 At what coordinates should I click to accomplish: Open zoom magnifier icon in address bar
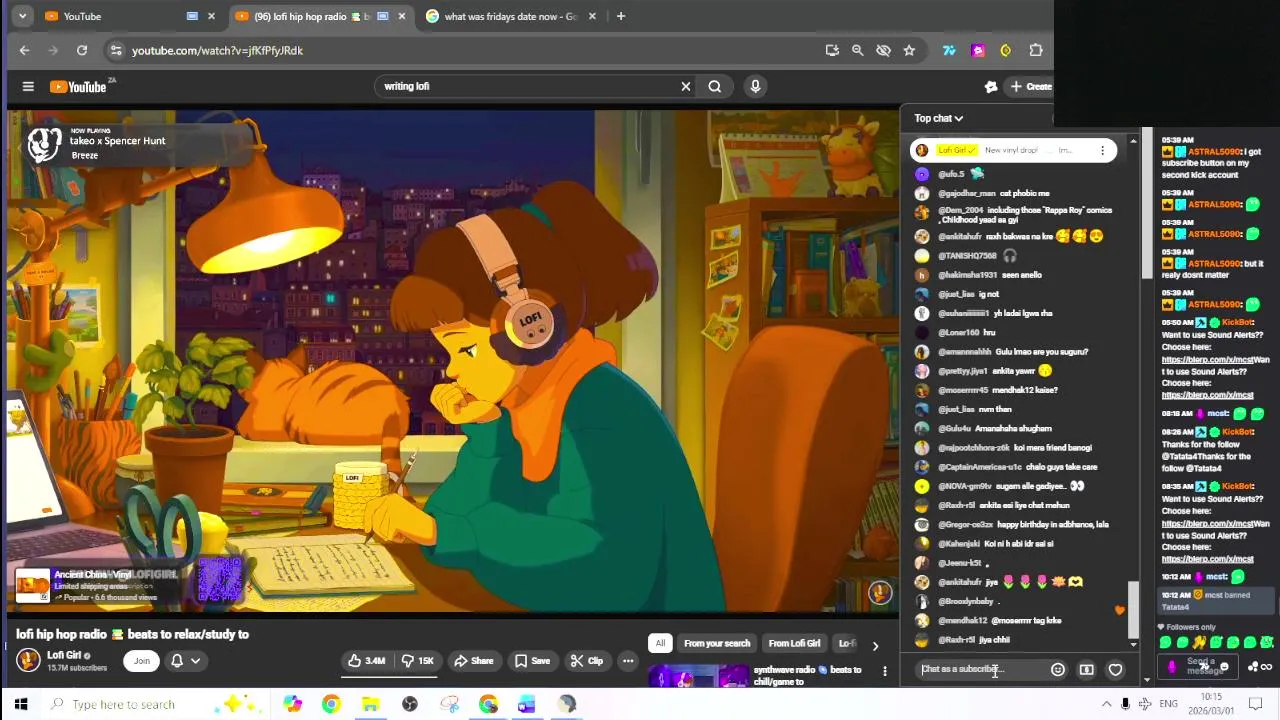pos(858,50)
